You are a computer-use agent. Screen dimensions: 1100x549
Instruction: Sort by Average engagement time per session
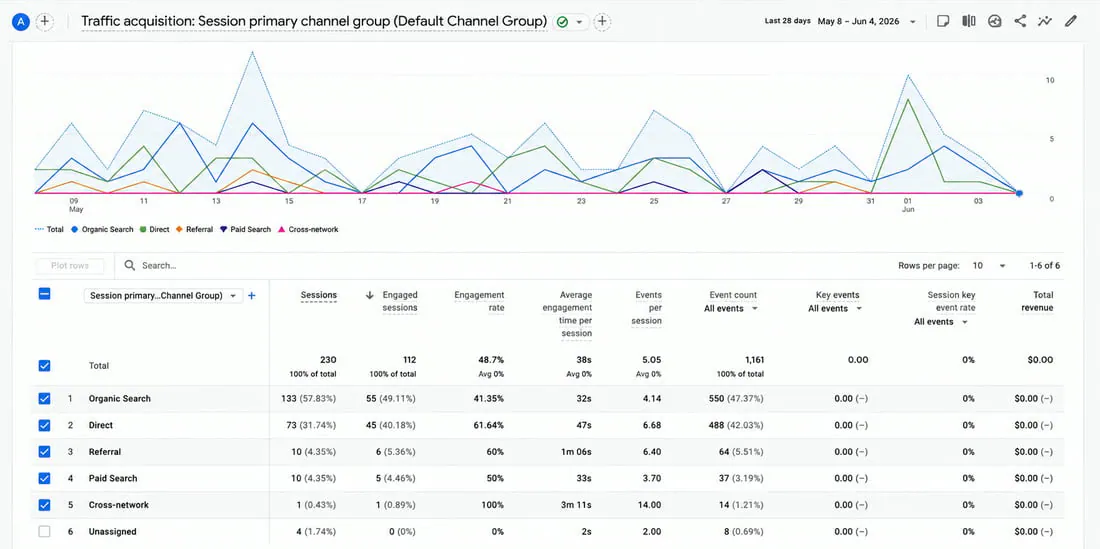click(568, 314)
